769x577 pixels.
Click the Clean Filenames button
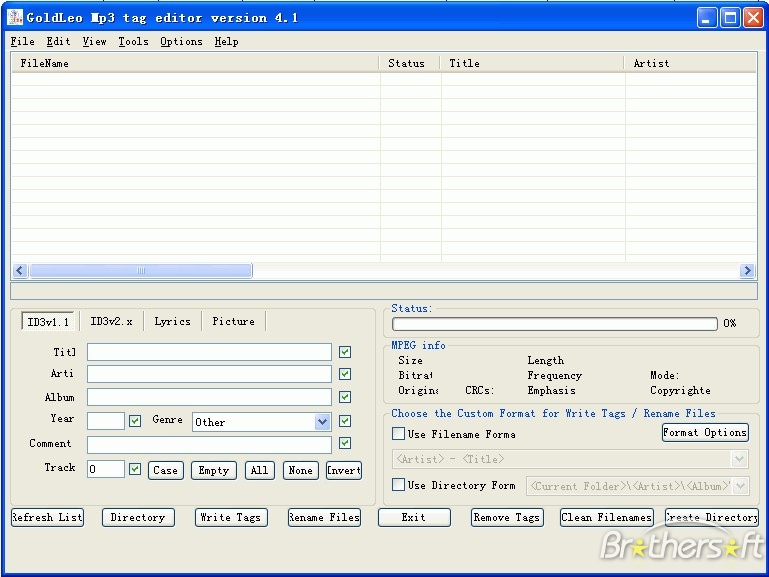(x=607, y=517)
